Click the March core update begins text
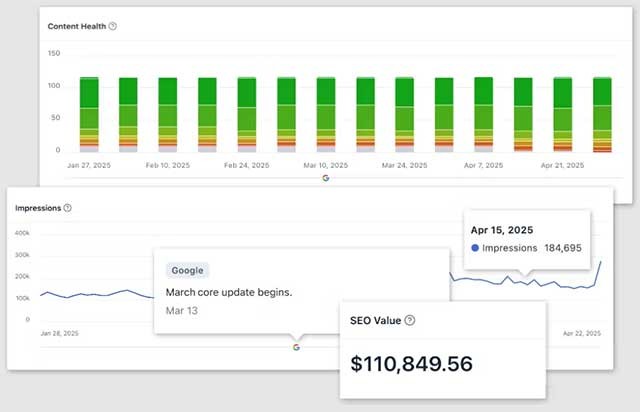This screenshot has height=412, width=640. (x=228, y=292)
